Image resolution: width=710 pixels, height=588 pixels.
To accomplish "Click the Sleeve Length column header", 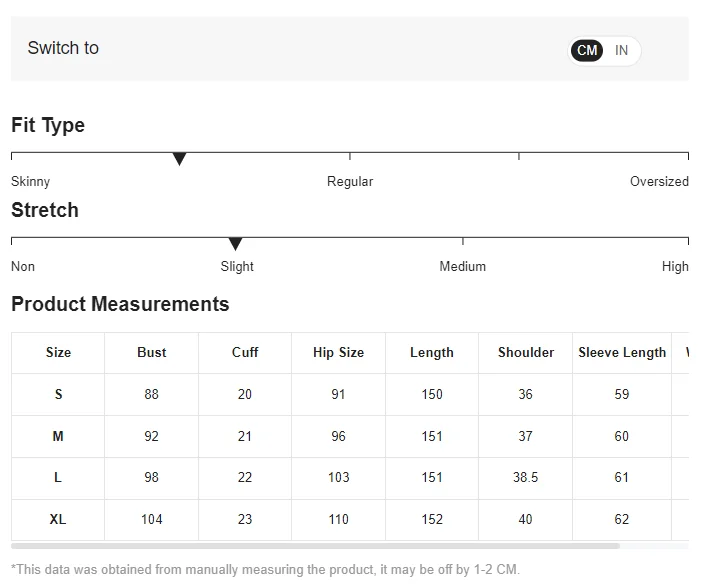I will (622, 353).
